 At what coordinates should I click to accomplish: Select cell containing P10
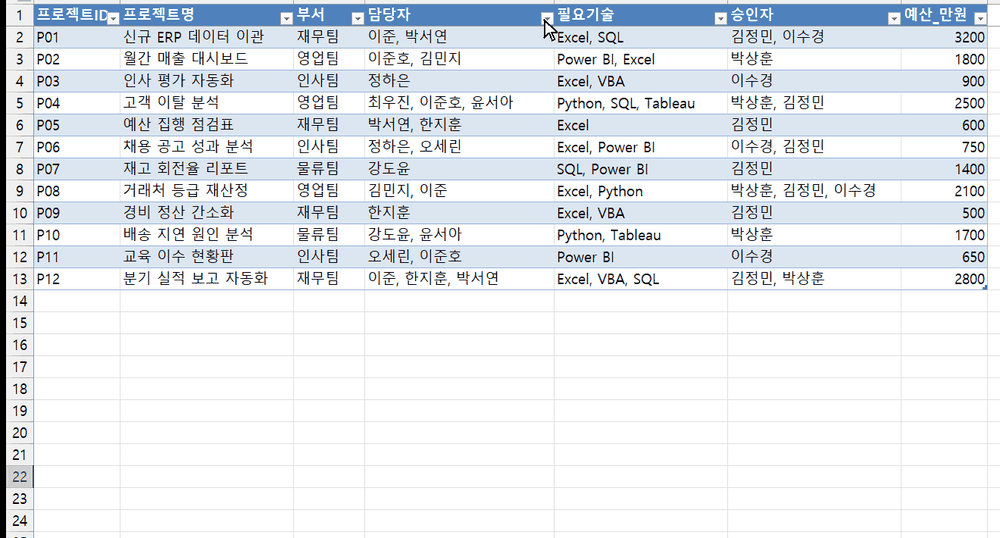tap(77, 235)
